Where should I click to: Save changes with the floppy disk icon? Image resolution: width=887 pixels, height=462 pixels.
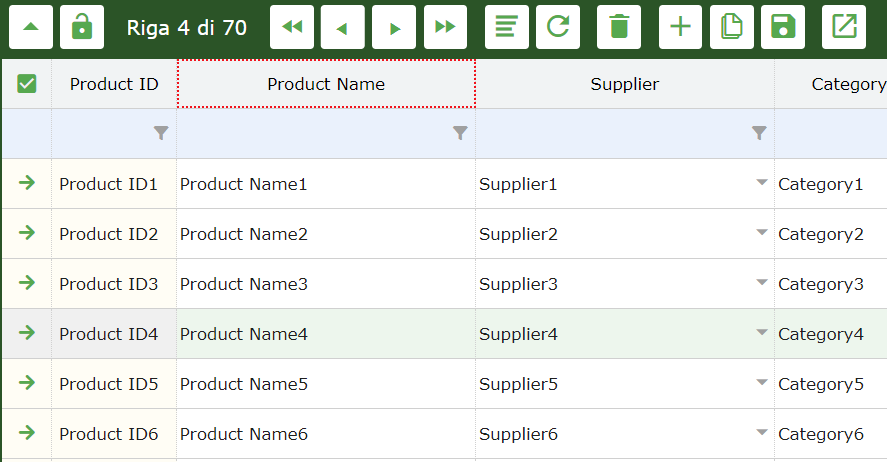[783, 27]
